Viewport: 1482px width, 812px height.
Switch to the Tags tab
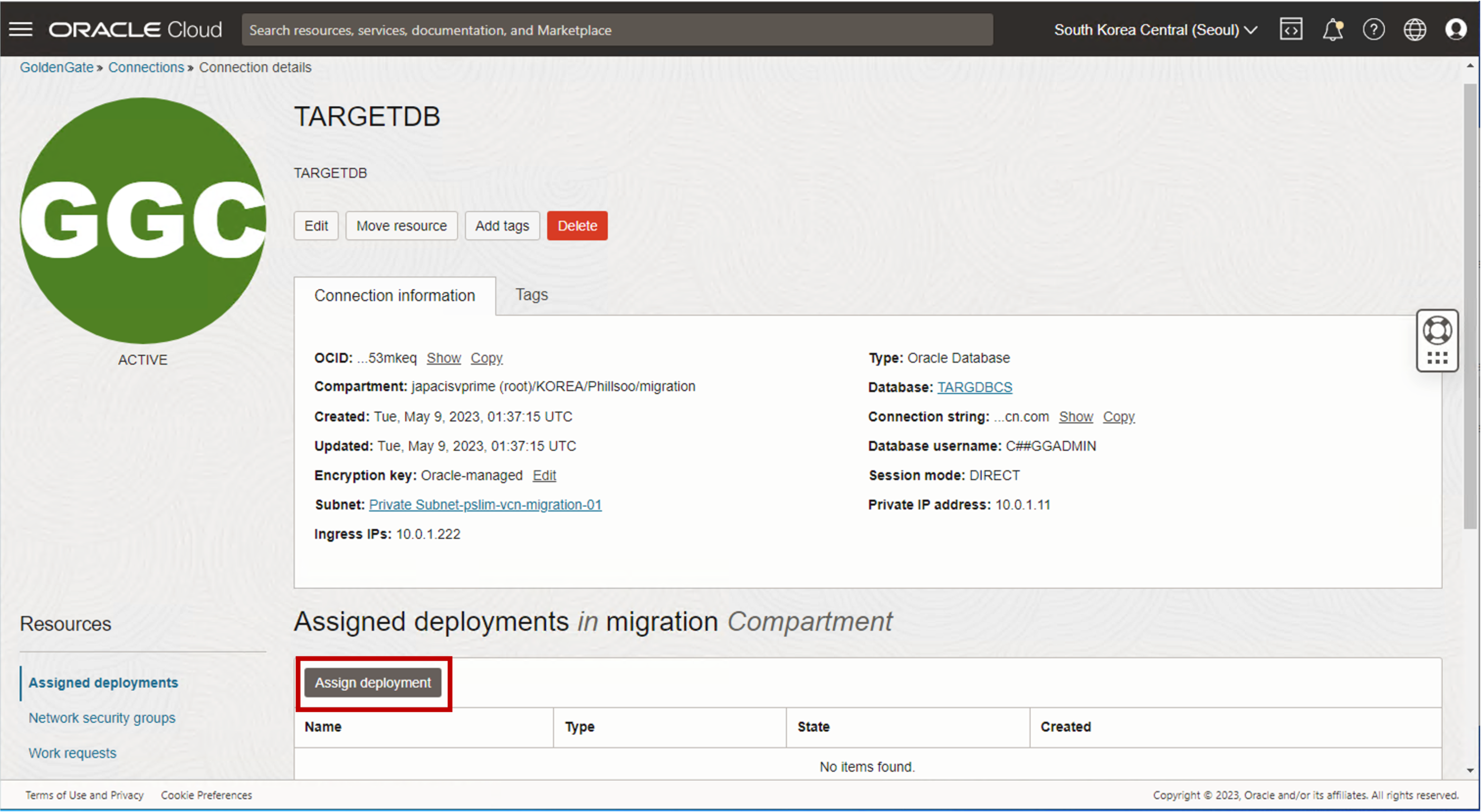tap(532, 294)
